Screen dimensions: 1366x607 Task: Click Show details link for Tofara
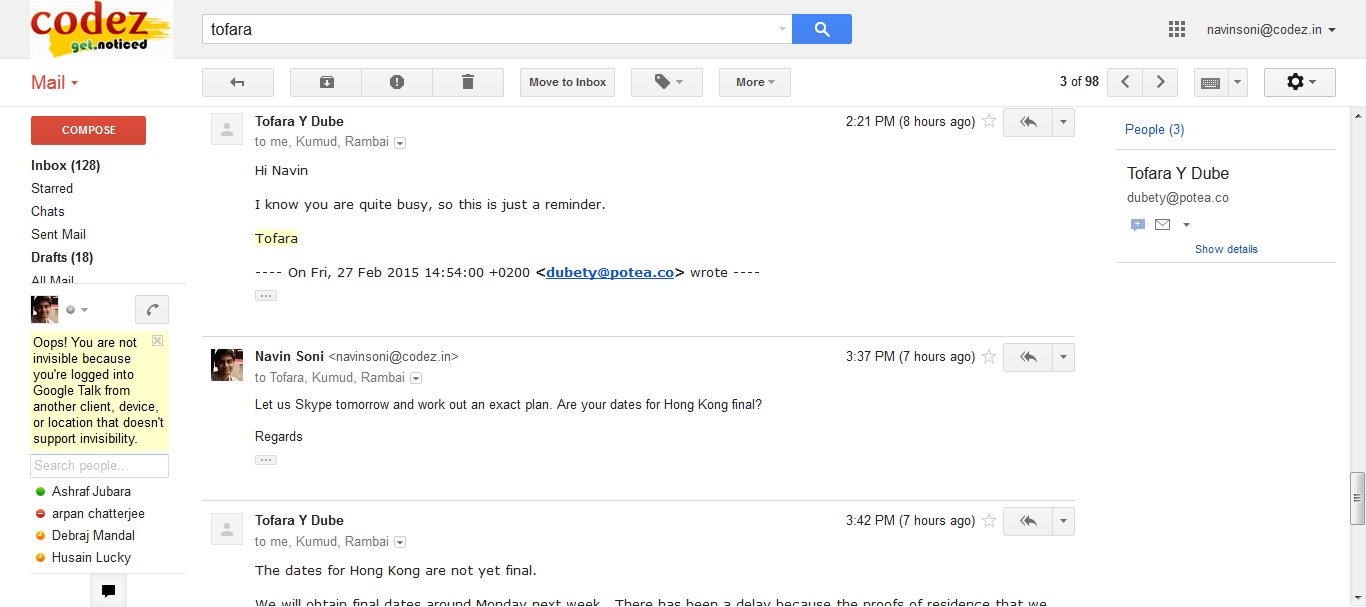click(x=1226, y=249)
